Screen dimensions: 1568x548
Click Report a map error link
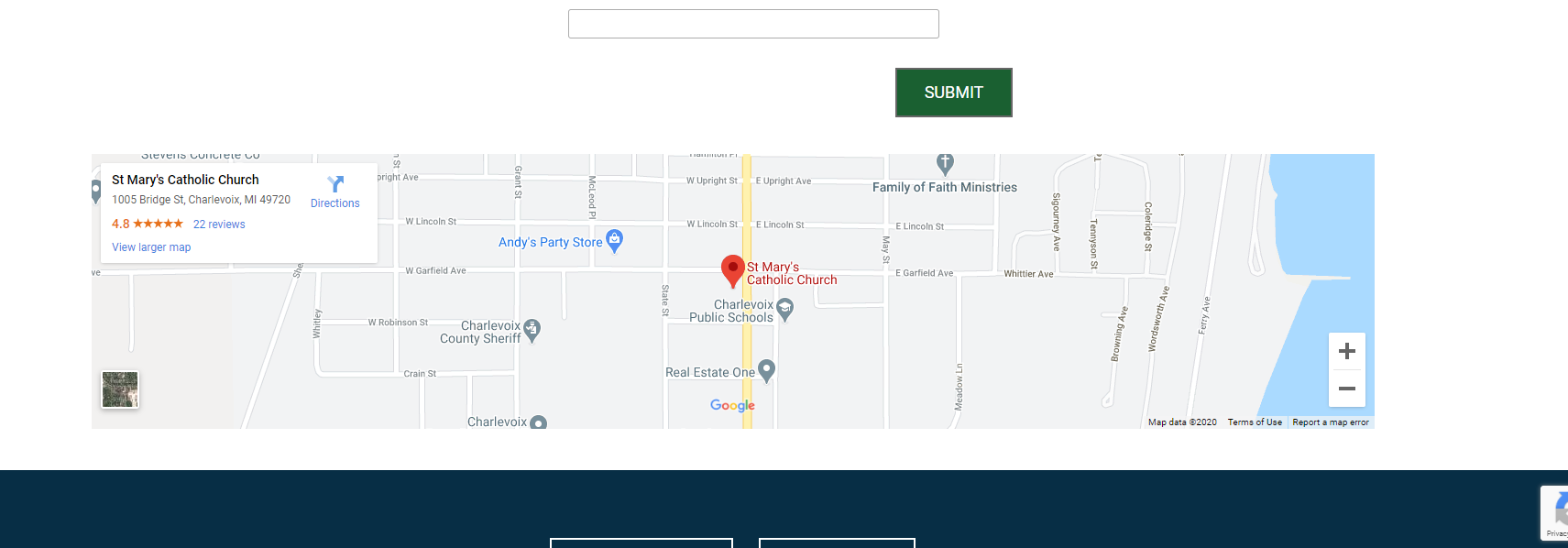[1330, 422]
